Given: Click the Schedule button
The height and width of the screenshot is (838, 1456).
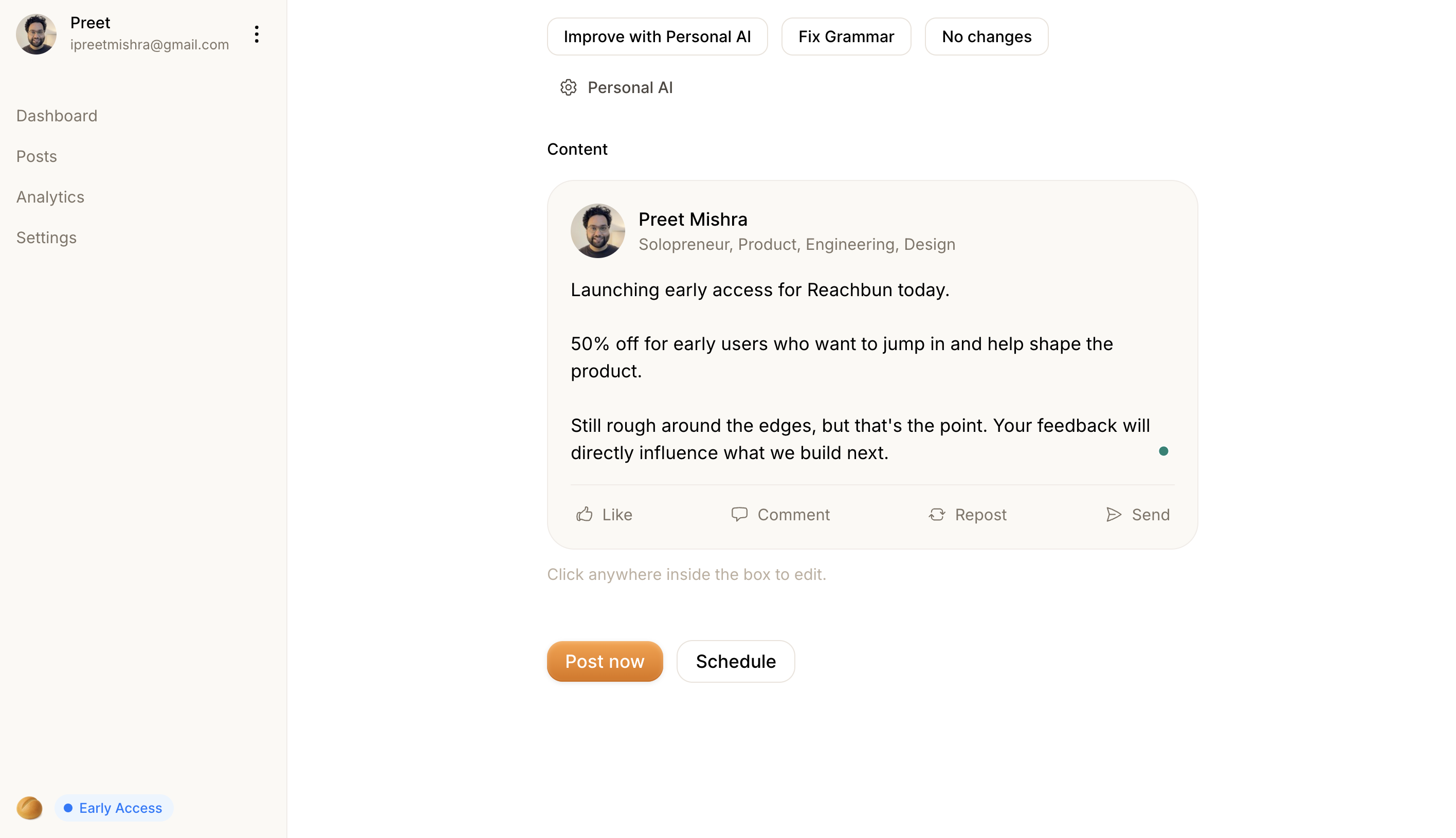Looking at the screenshot, I should coord(736,661).
